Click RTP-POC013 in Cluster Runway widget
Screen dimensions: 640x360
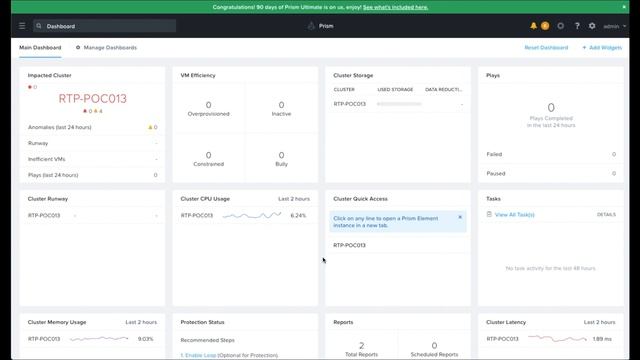44,216
